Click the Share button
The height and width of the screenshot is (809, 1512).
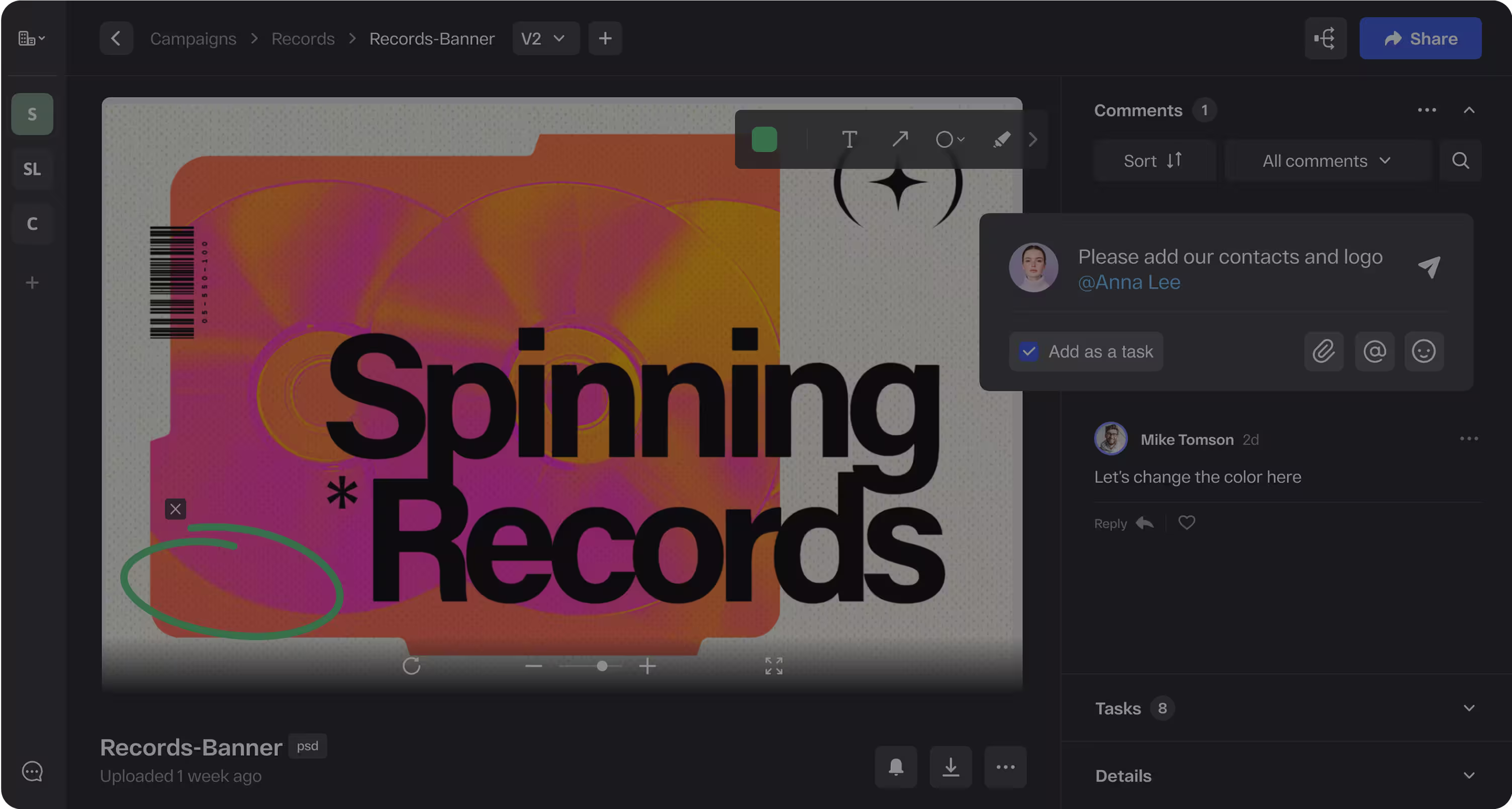click(1420, 39)
